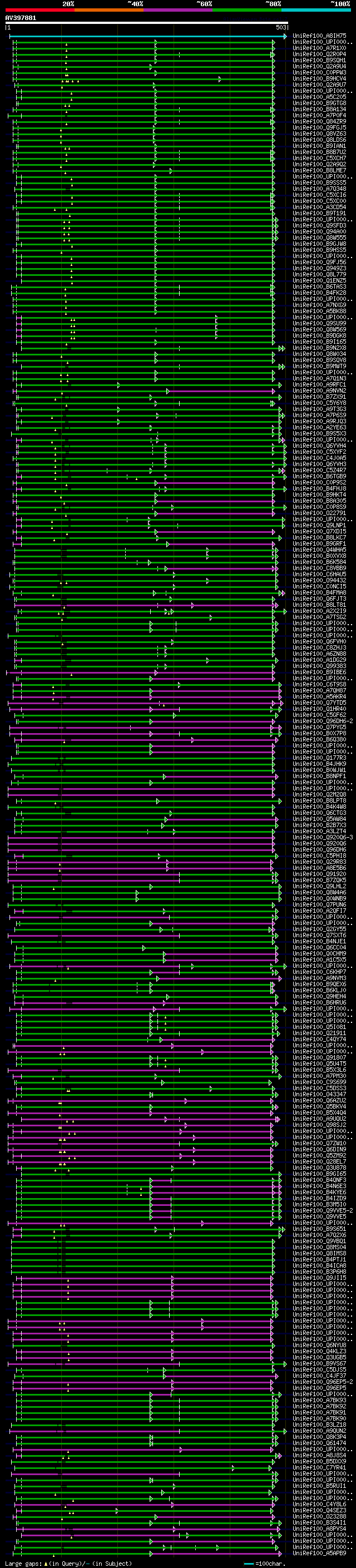Image resolution: width=356 pixels, height=1568 pixels.
Task: Click the white query sequence ruler bar
Action: [147, 23]
